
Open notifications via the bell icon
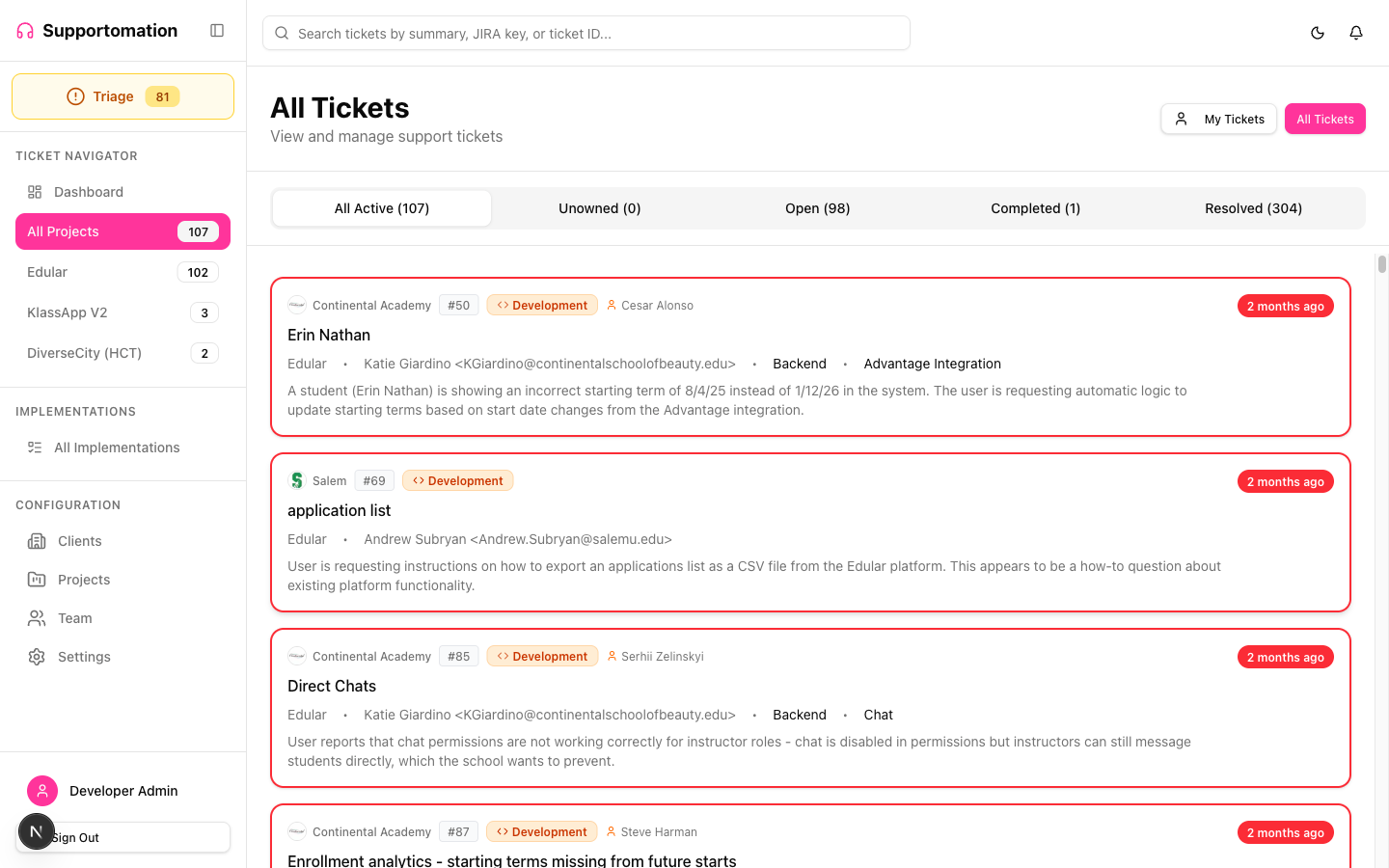(1355, 32)
